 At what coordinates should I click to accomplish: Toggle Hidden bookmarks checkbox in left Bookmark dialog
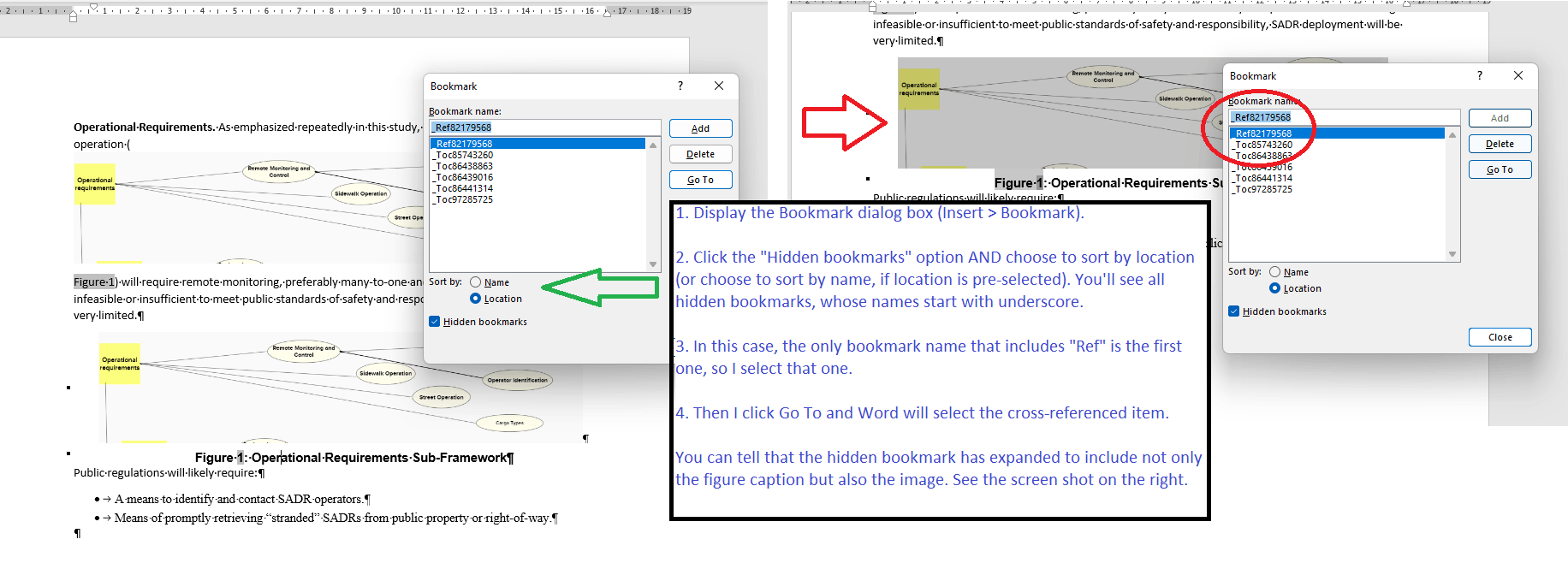tap(435, 322)
